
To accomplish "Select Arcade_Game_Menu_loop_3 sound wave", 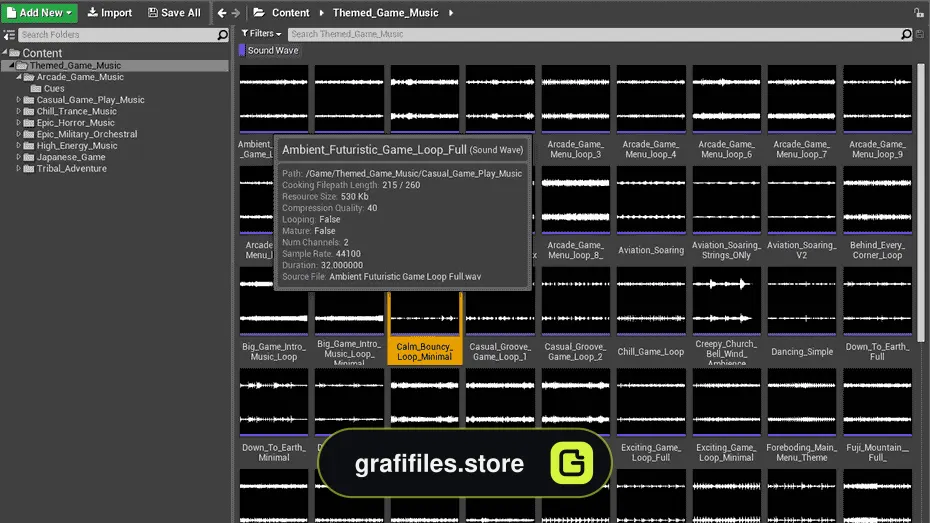I will 575,113.
